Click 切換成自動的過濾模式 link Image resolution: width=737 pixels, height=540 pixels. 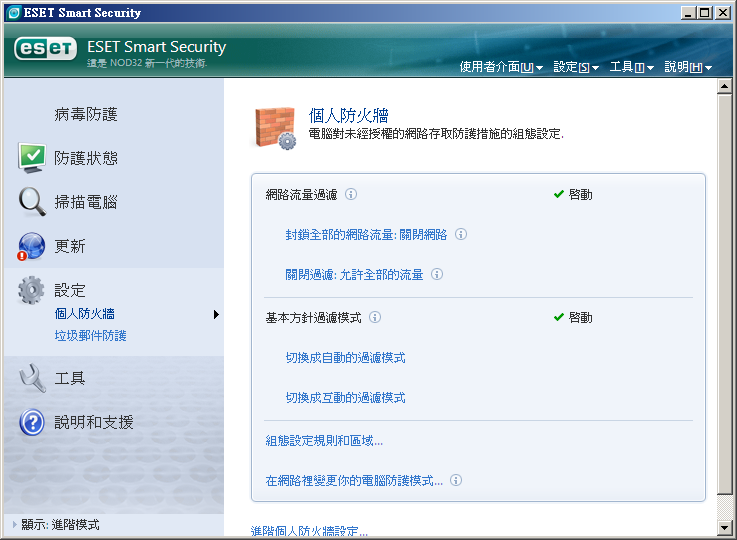coord(345,358)
